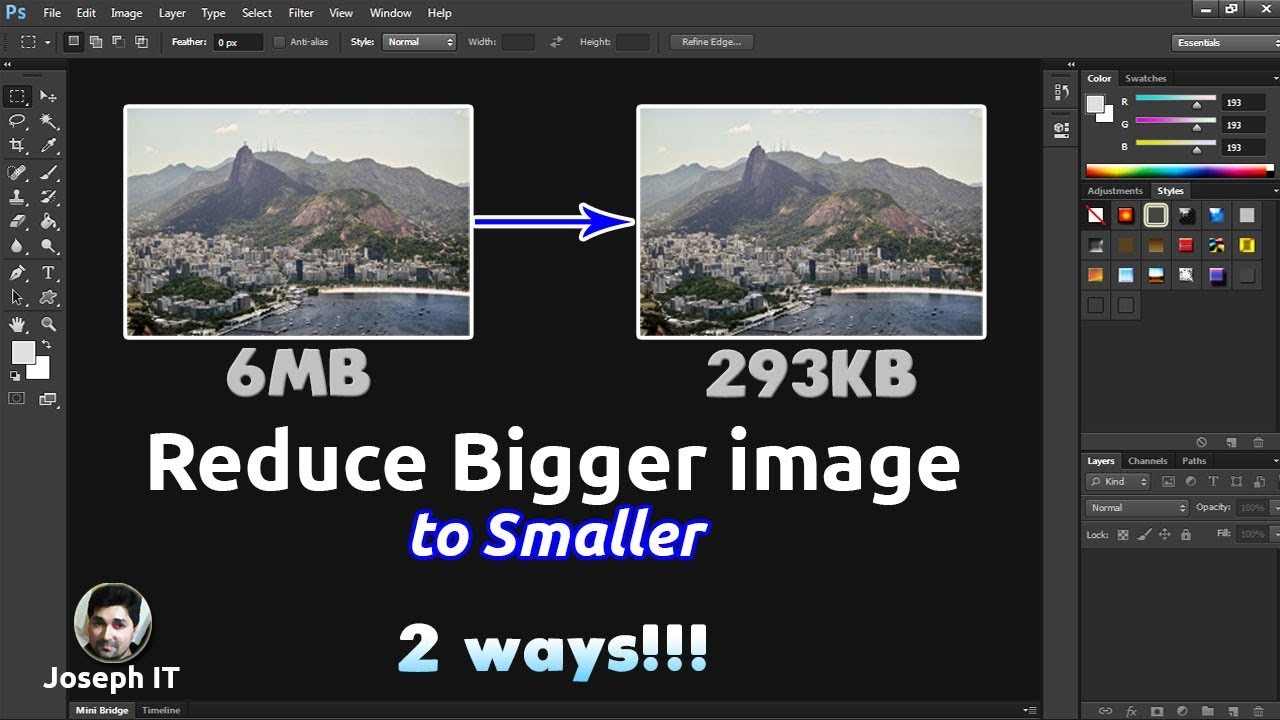Open the Style dropdown set to Normal
The image size is (1280, 720).
pyautogui.click(x=419, y=42)
